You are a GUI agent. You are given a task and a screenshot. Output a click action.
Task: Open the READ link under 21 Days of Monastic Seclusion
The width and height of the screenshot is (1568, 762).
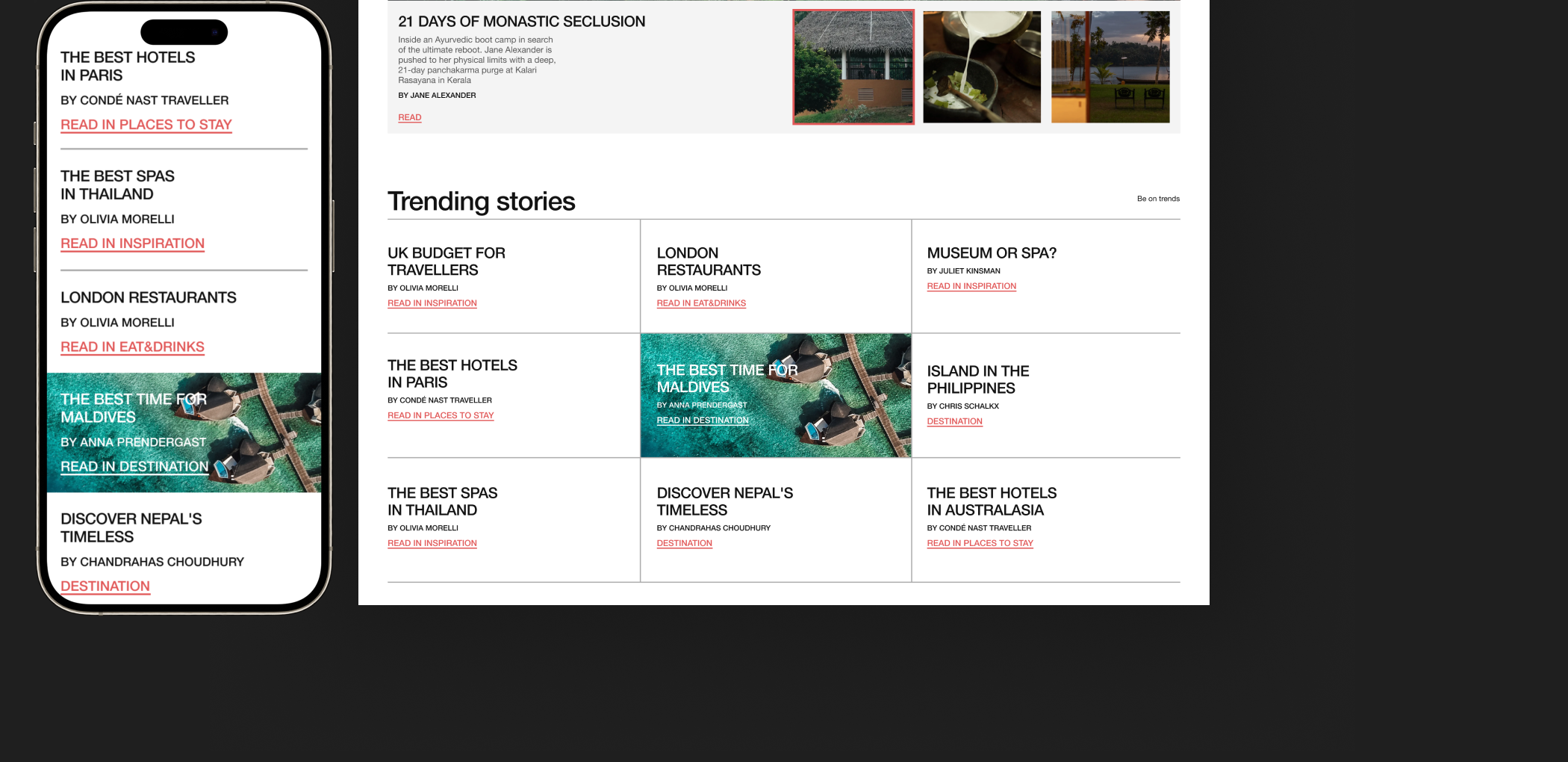click(409, 117)
